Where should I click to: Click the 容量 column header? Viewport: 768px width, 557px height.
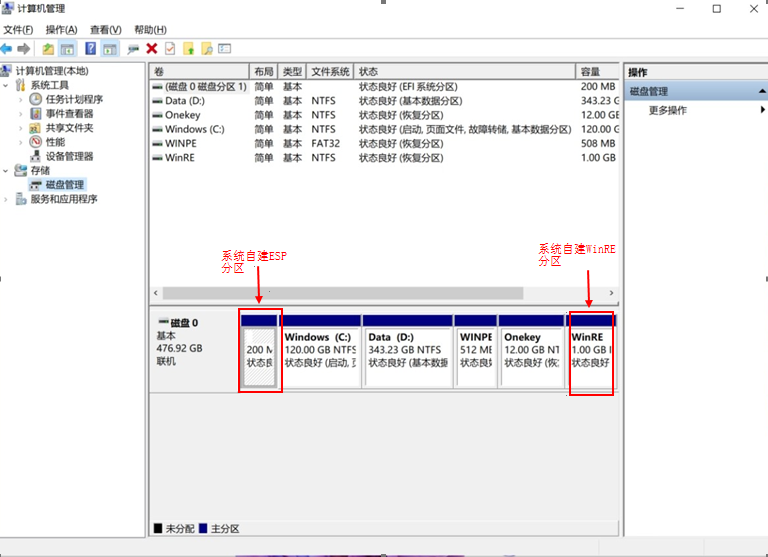point(590,72)
